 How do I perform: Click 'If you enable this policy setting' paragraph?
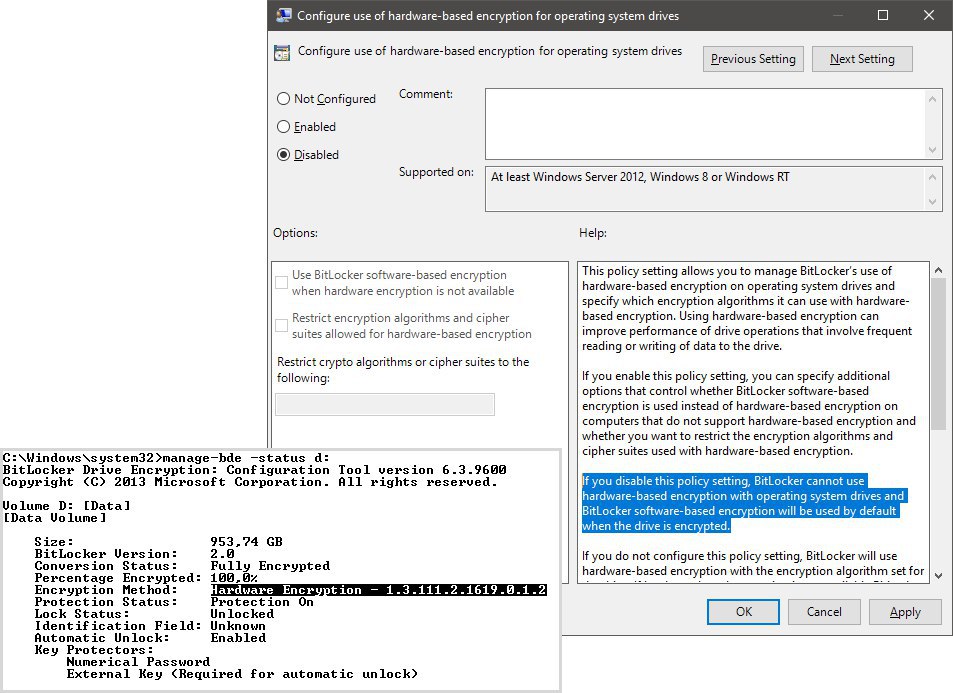point(749,413)
